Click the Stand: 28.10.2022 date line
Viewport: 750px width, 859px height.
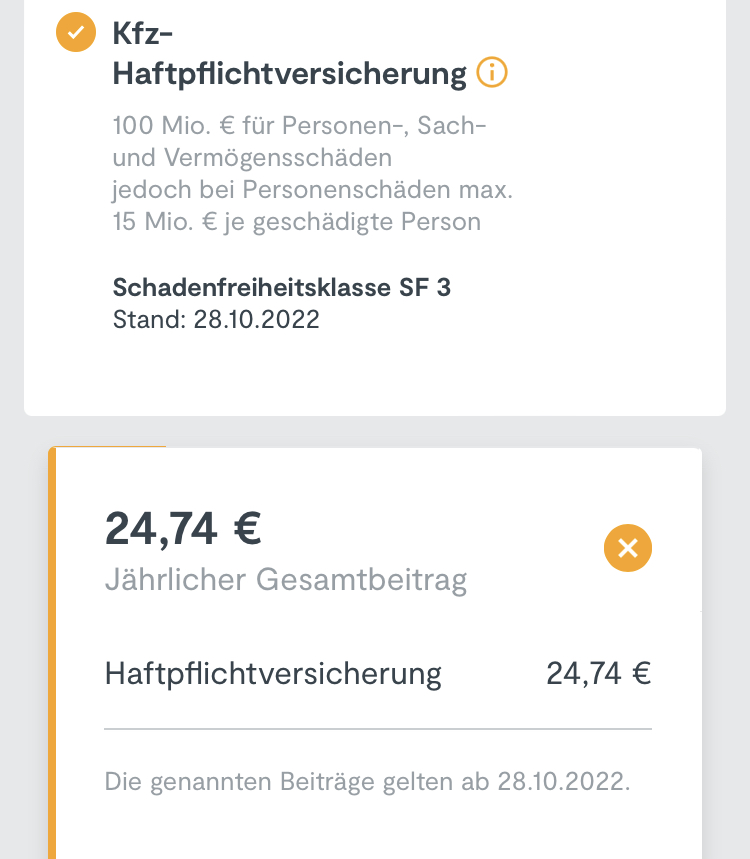point(216,320)
